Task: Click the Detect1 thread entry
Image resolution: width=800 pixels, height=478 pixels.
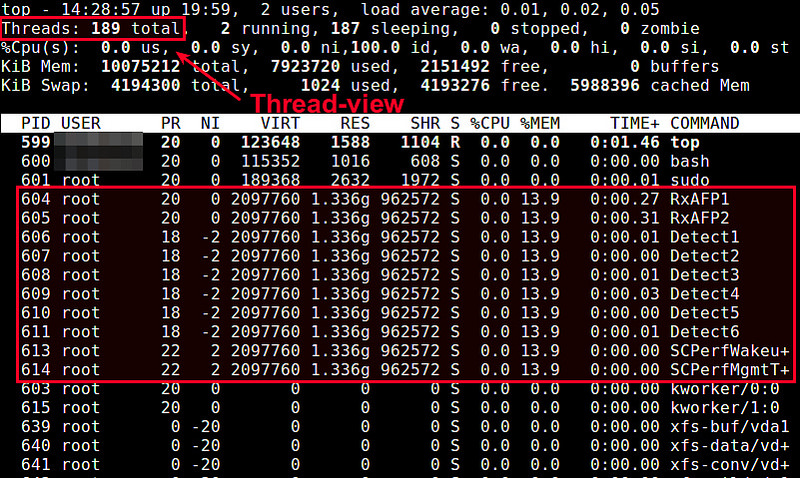Action: (x=704, y=237)
